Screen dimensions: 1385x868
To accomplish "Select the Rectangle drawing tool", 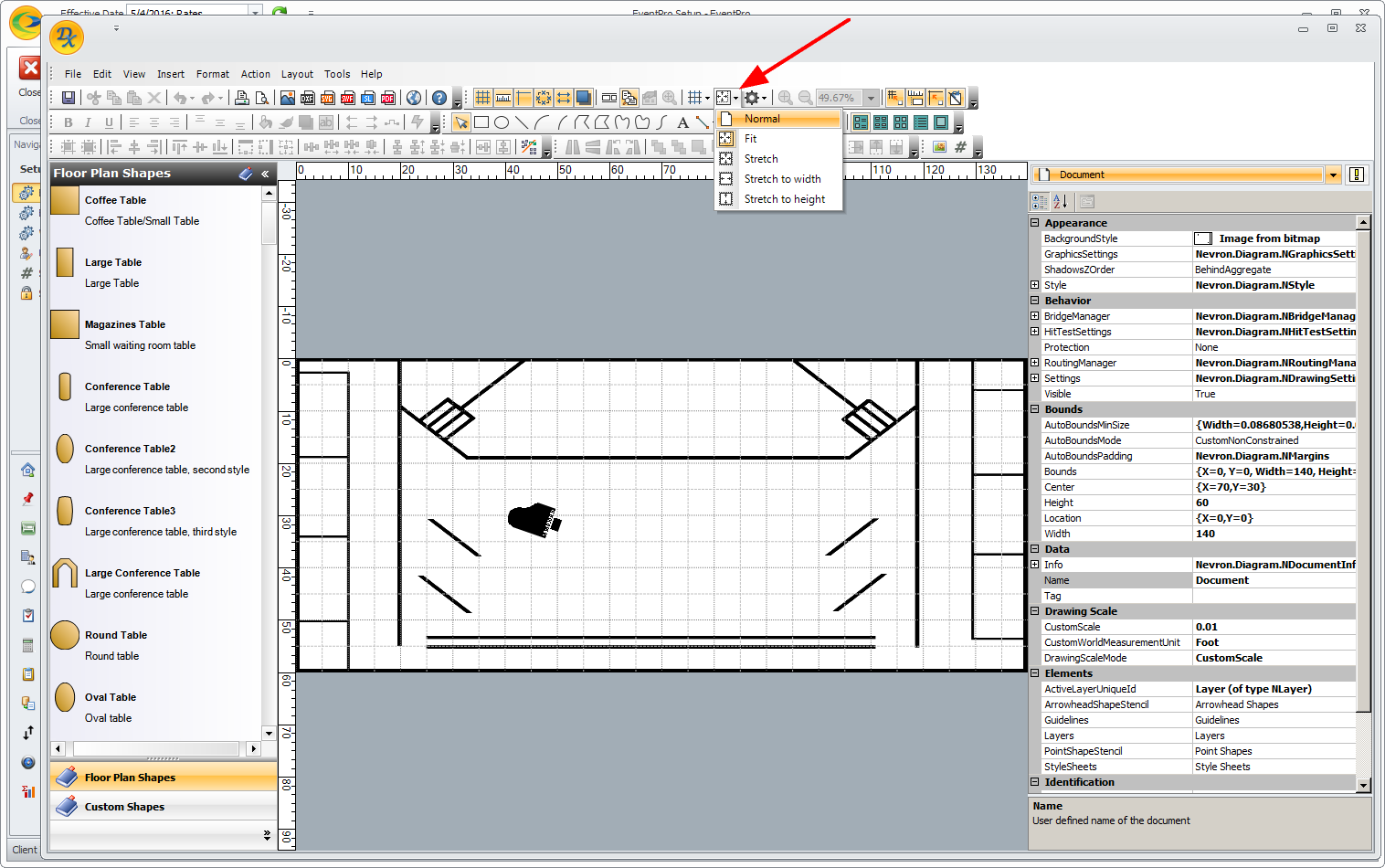I will [481, 122].
